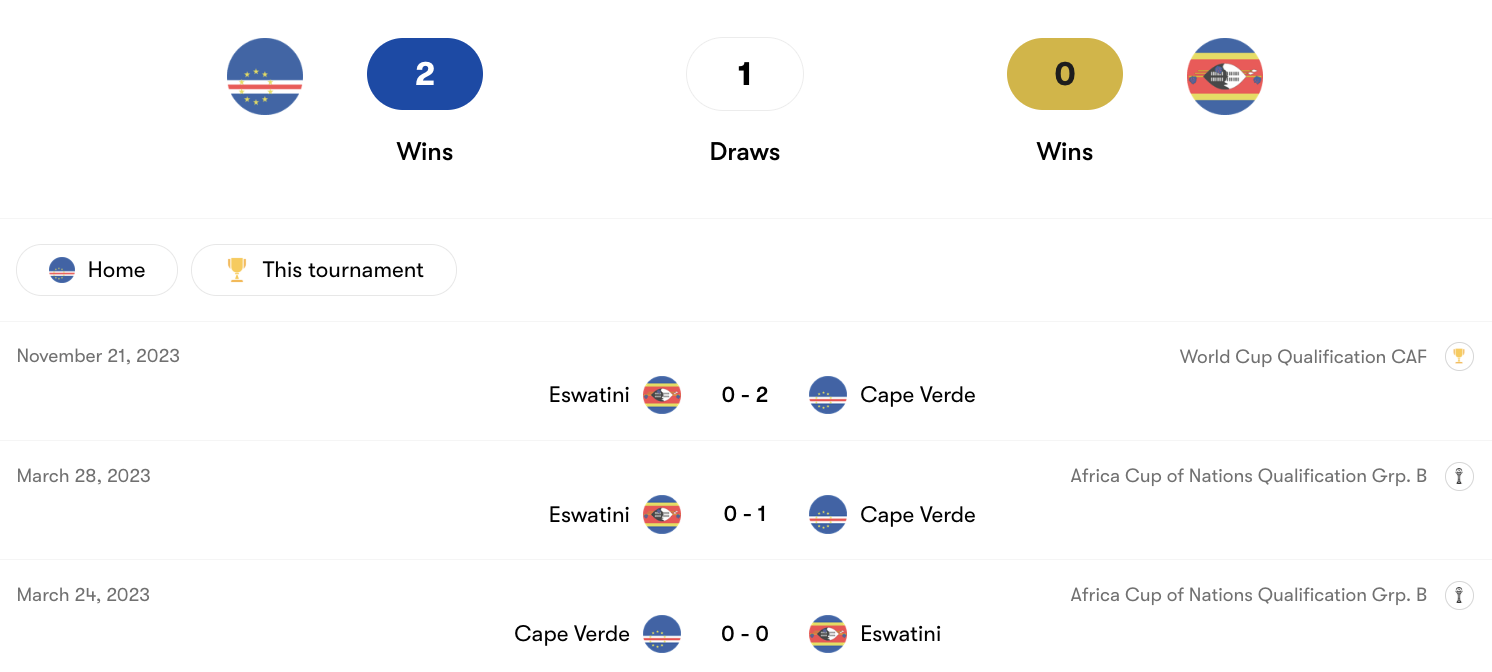Image resolution: width=1492 pixels, height=672 pixels.
Task: Select the gold 0 Wins badge
Action: [x=1065, y=74]
